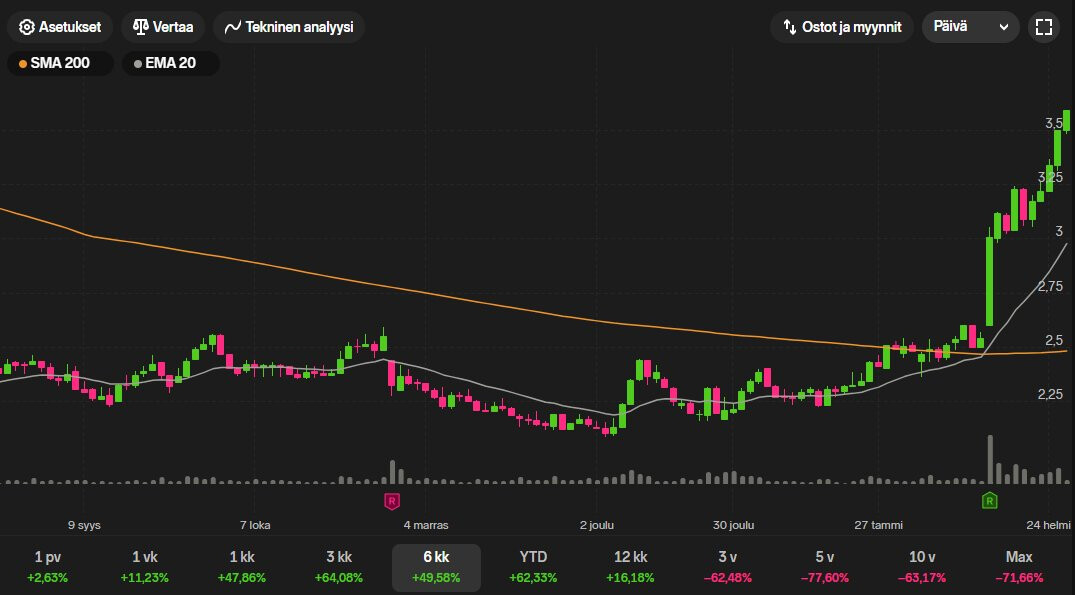
Task: Expand the Päivä interval dropdown
Action: tap(970, 27)
